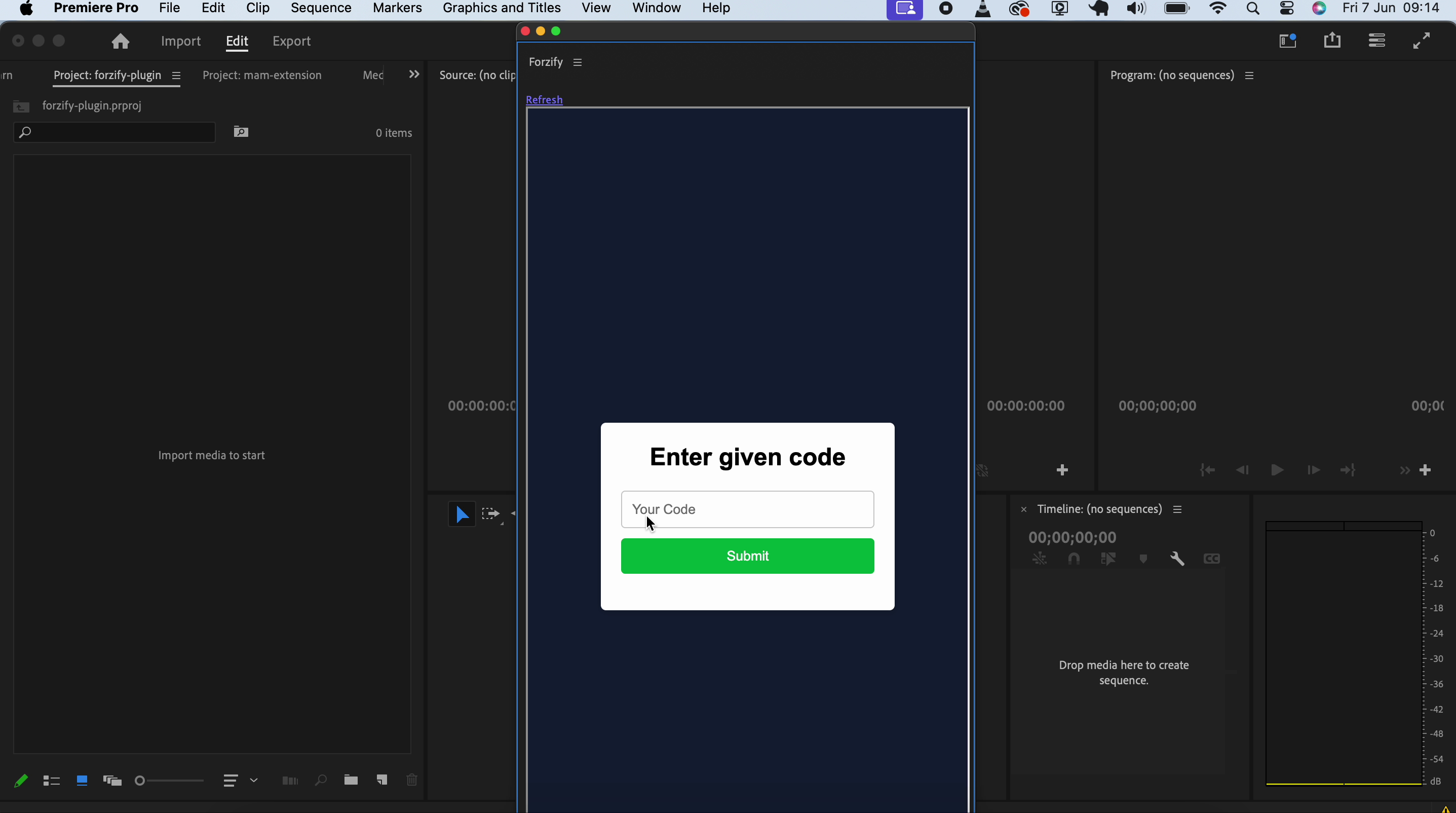Switch project panel to Icon View
1456x813 pixels.
[82, 780]
